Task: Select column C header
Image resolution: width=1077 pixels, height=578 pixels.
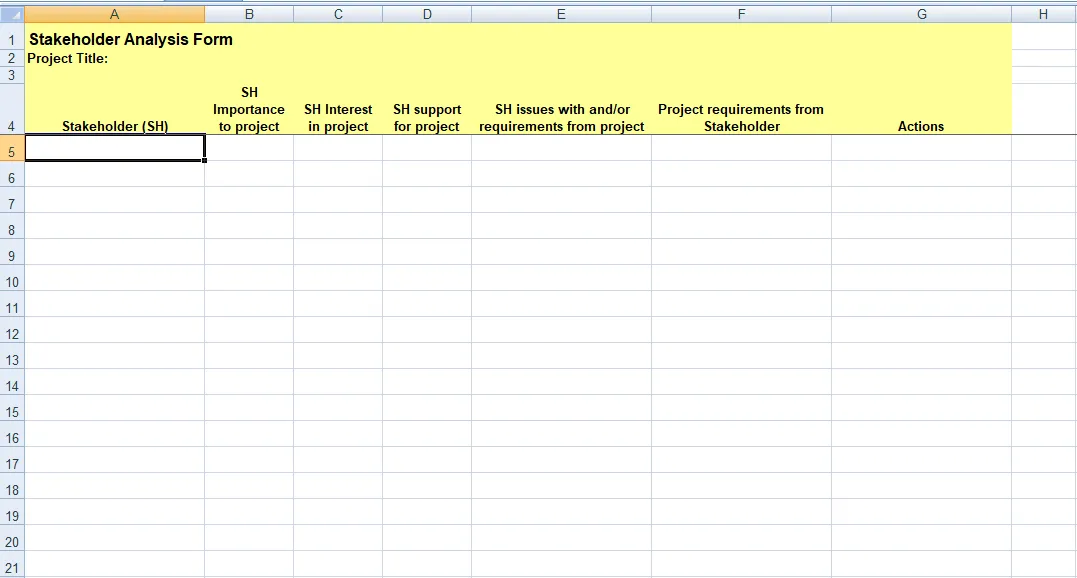Action: tap(338, 14)
